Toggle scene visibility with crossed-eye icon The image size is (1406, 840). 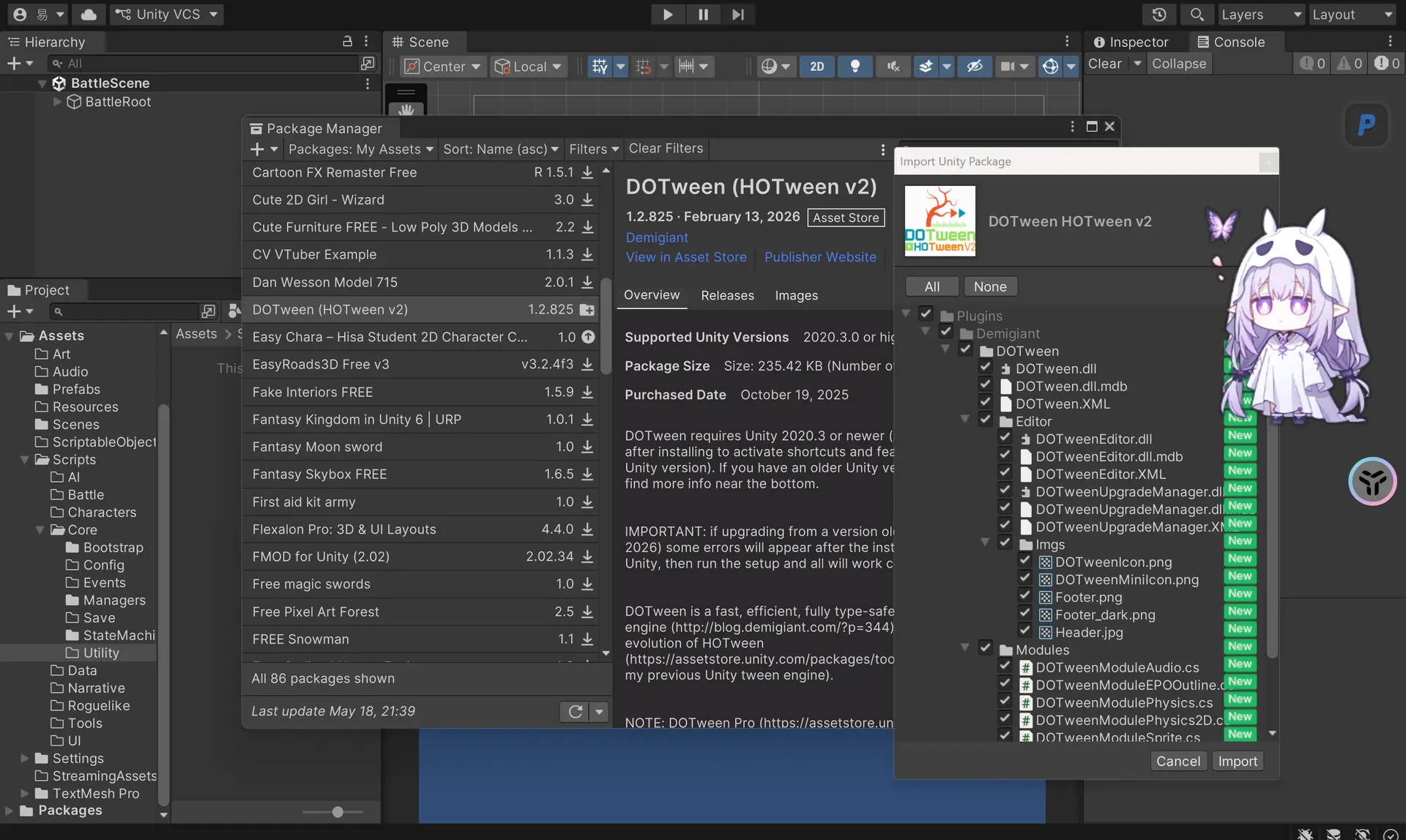975,67
